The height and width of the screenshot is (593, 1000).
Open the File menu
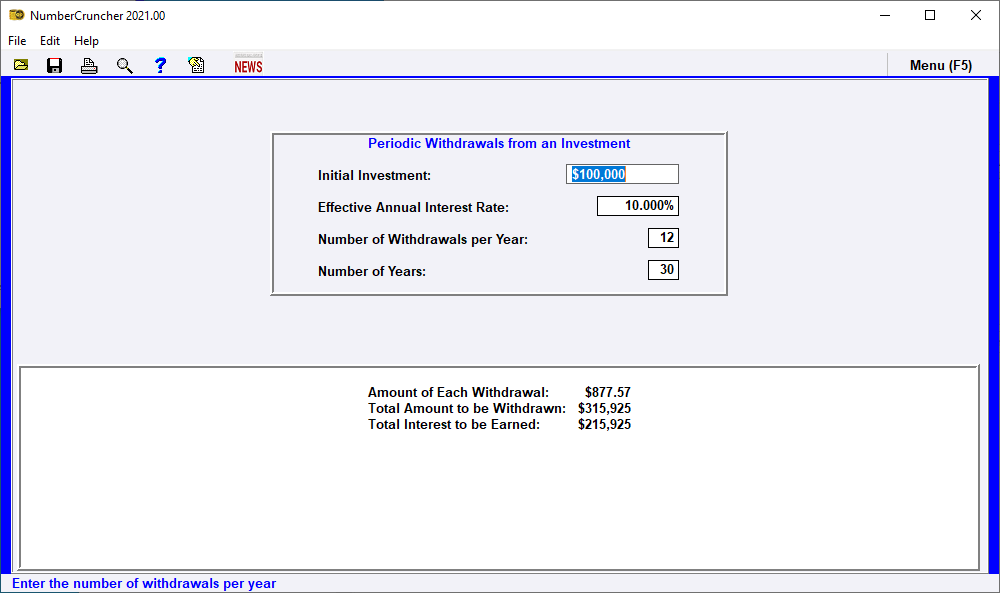point(17,41)
